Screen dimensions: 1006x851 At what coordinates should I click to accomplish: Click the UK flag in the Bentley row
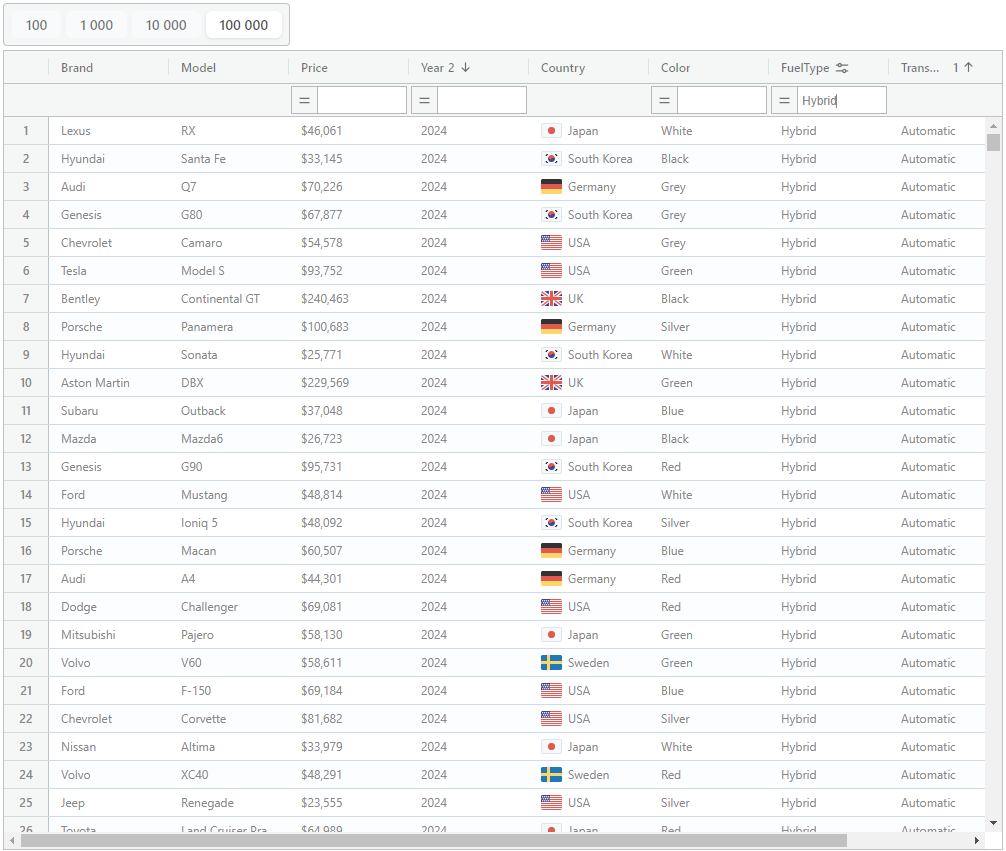tap(551, 298)
